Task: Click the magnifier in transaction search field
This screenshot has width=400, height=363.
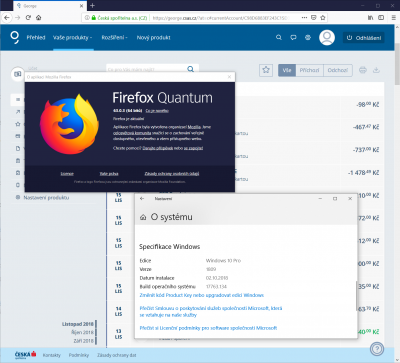Action: (191, 69)
